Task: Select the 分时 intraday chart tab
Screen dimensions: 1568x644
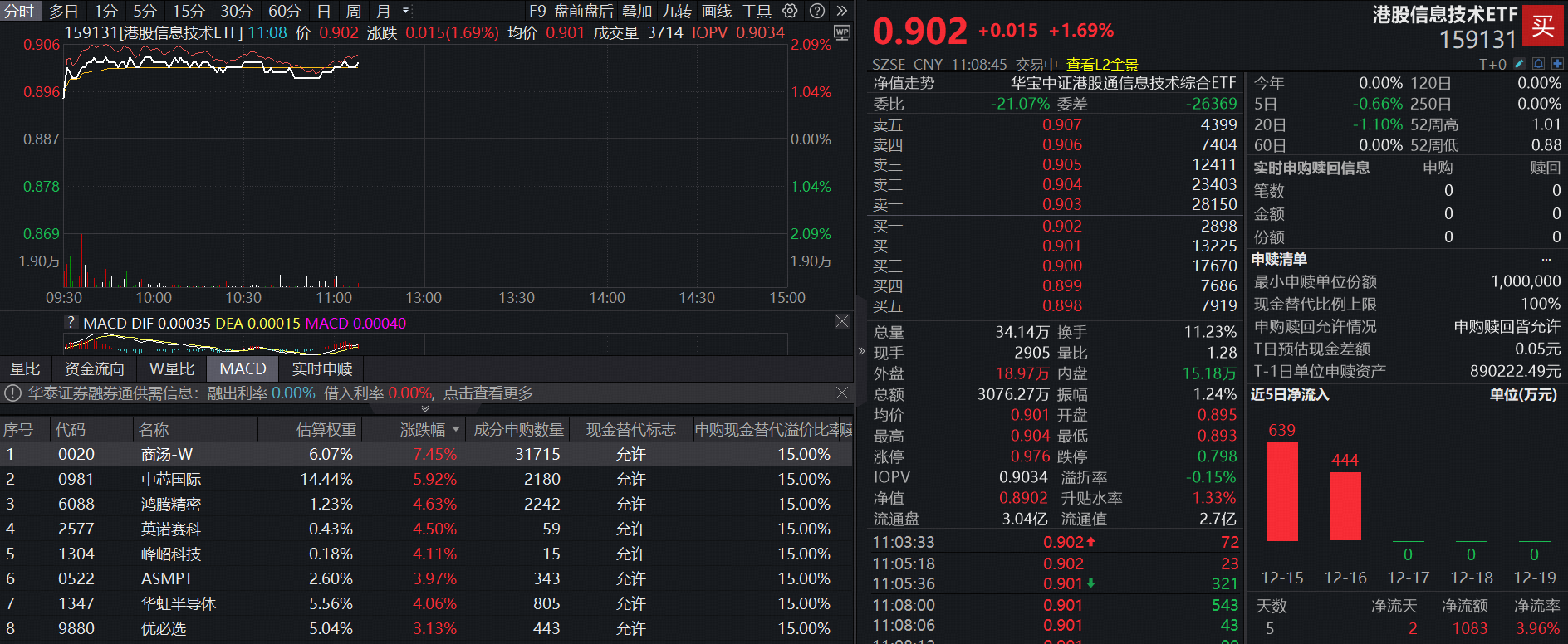Action: 19,11
